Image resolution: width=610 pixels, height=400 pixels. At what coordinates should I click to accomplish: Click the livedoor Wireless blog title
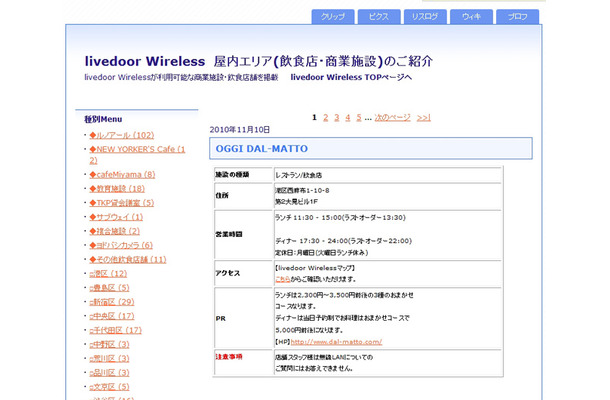pos(259,61)
